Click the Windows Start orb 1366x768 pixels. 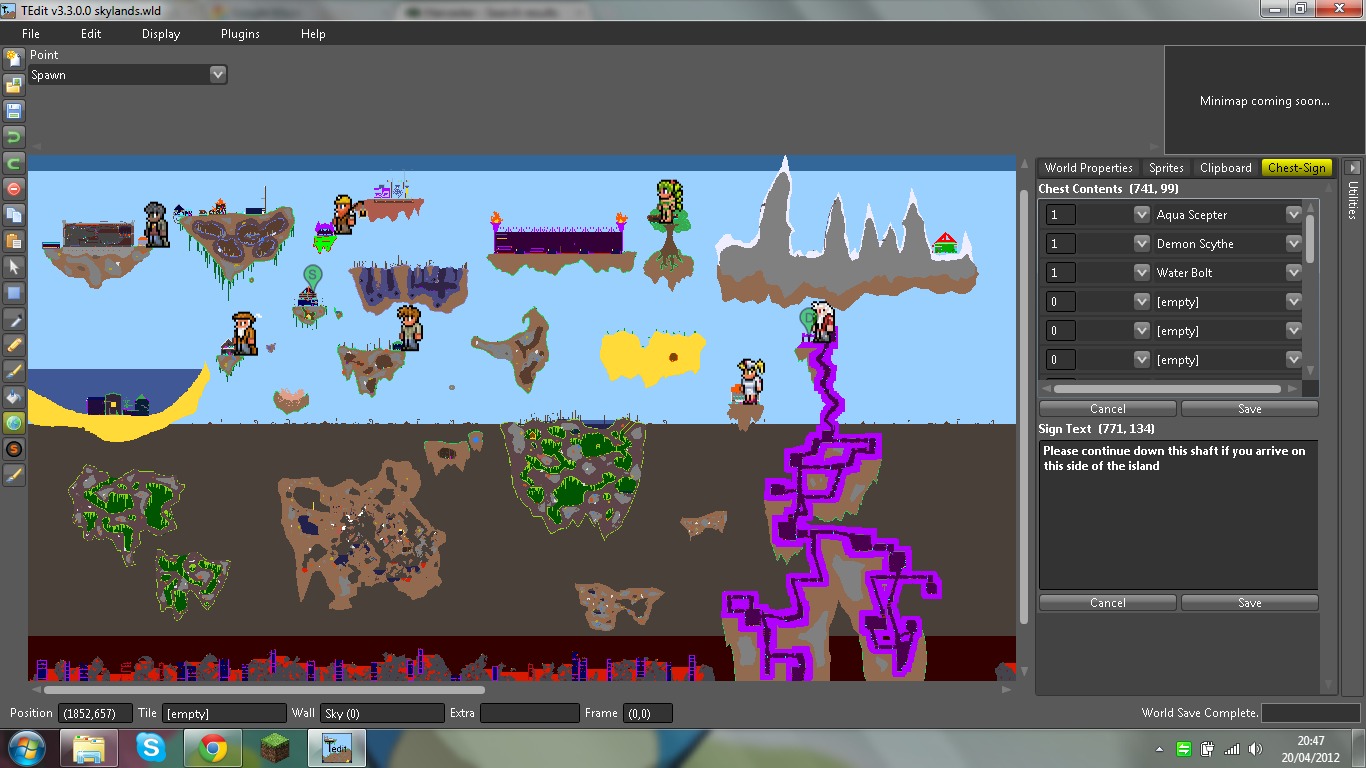coord(26,748)
